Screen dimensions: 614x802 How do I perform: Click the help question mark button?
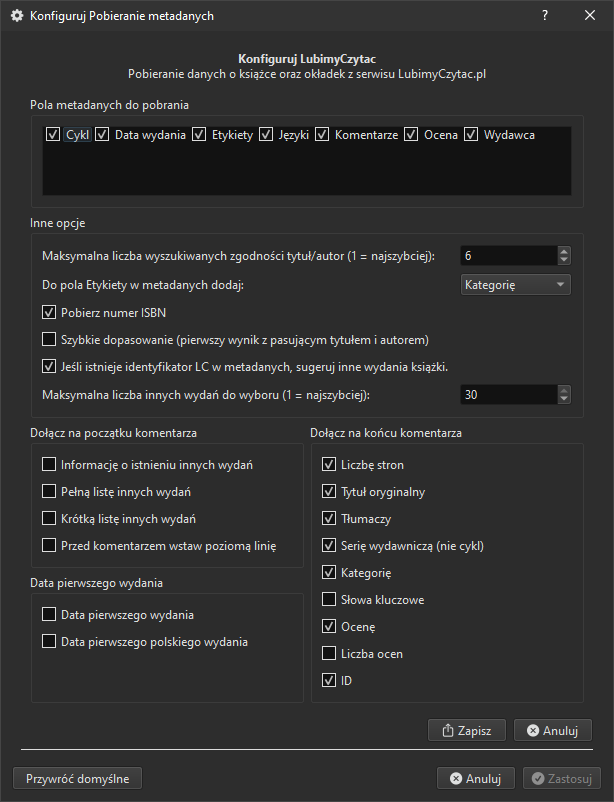pos(545,16)
